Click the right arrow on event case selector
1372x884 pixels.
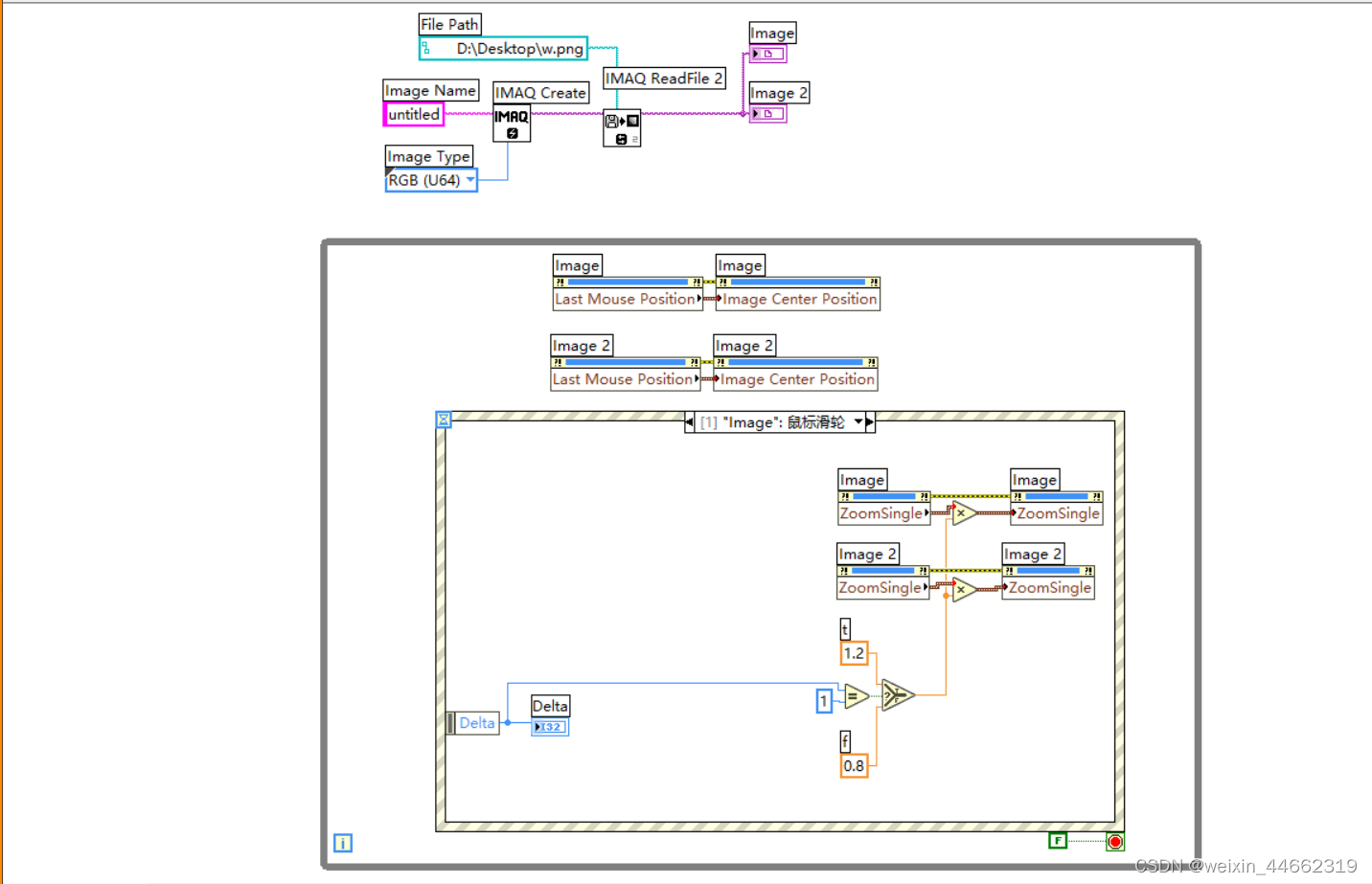[869, 421]
